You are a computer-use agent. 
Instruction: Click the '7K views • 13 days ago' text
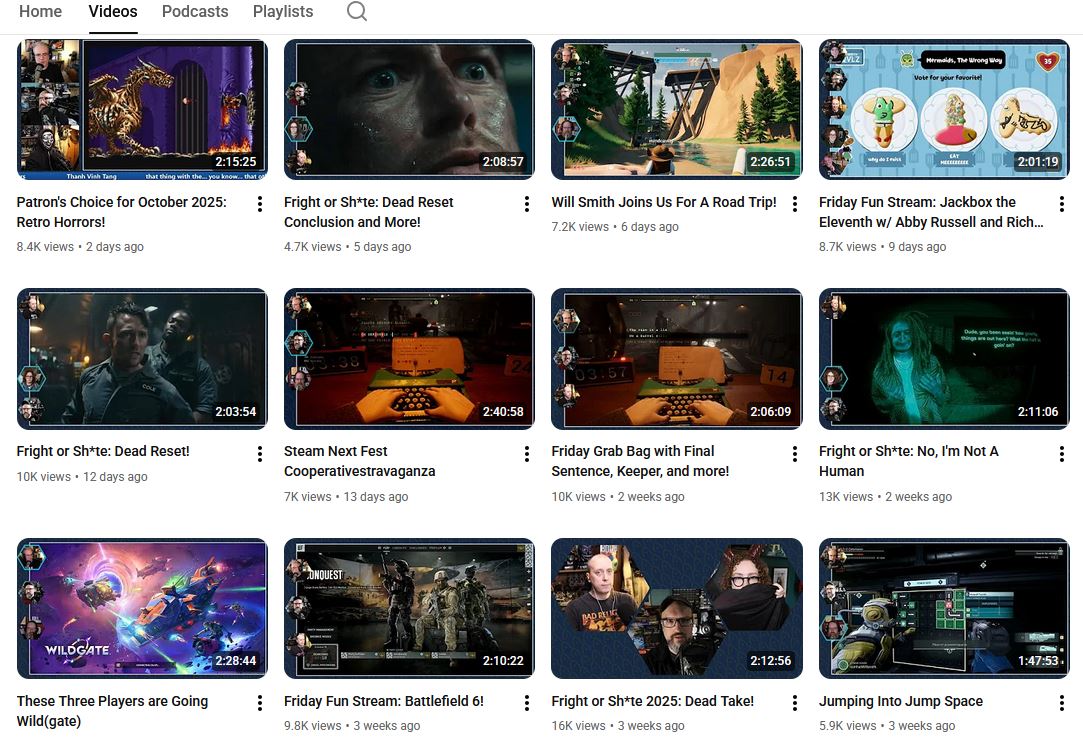click(x=346, y=497)
